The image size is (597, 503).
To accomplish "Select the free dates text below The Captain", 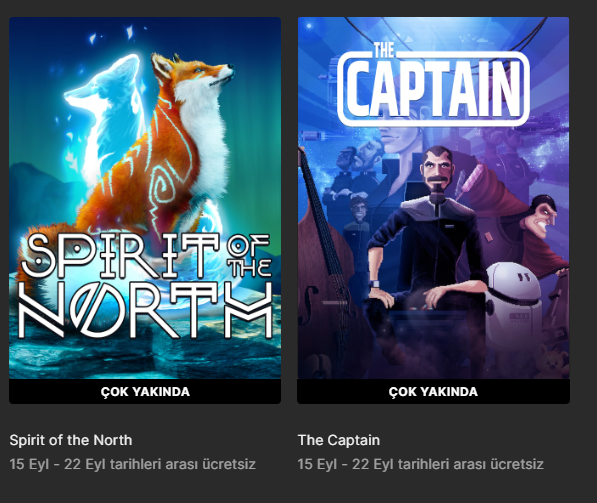I will pos(420,464).
